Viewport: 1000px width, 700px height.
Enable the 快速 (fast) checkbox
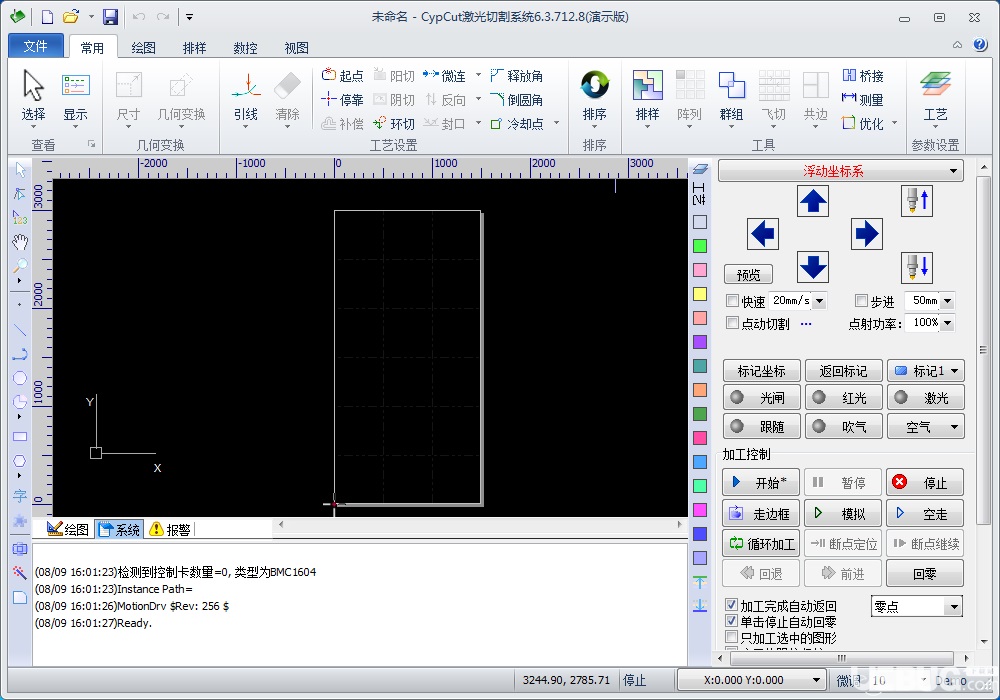tap(733, 301)
